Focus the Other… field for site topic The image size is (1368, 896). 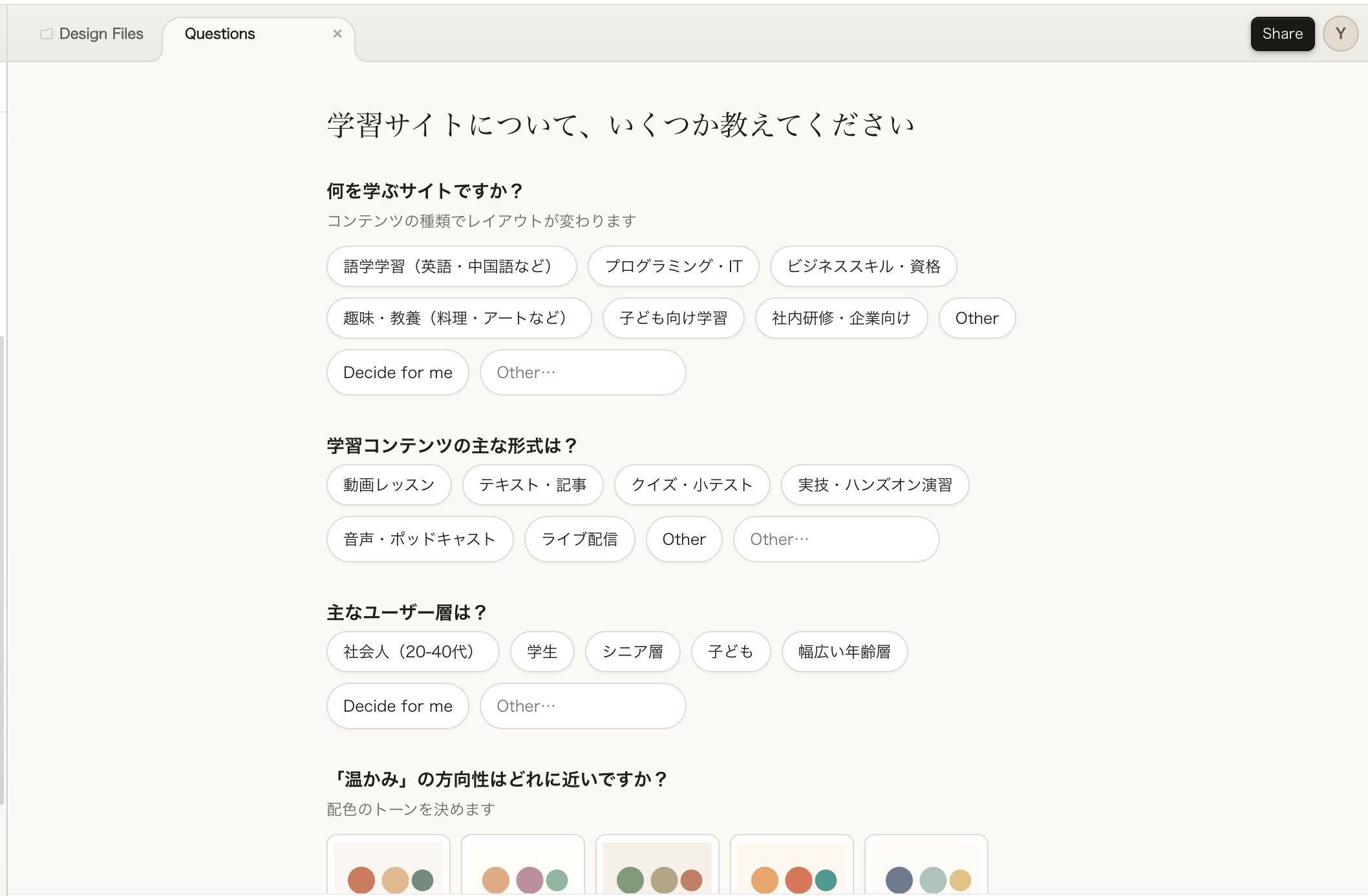pos(582,372)
